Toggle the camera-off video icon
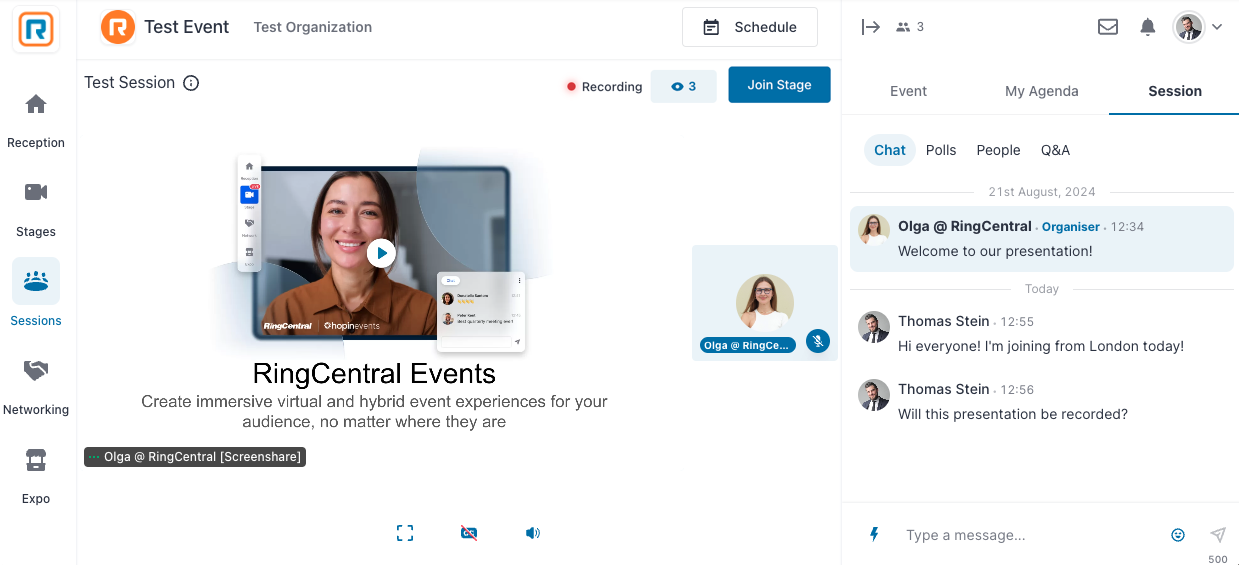The height and width of the screenshot is (565, 1239). click(469, 533)
